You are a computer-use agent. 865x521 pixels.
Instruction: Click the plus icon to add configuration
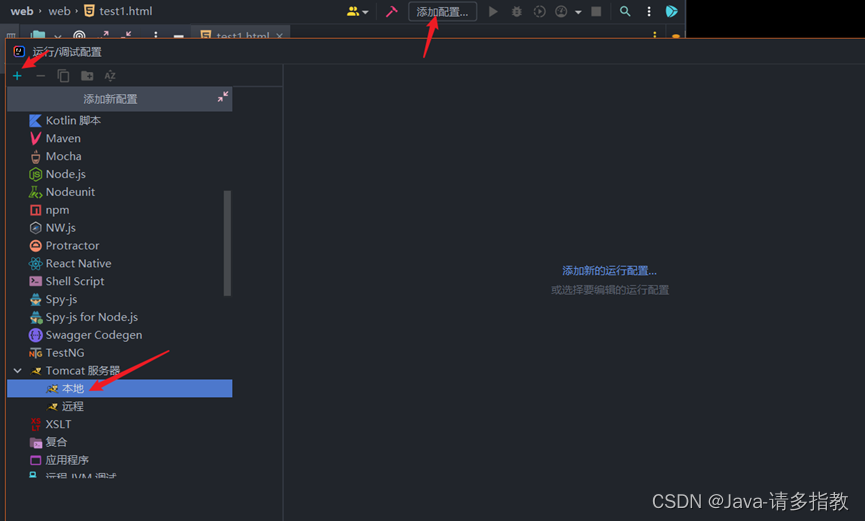17,76
